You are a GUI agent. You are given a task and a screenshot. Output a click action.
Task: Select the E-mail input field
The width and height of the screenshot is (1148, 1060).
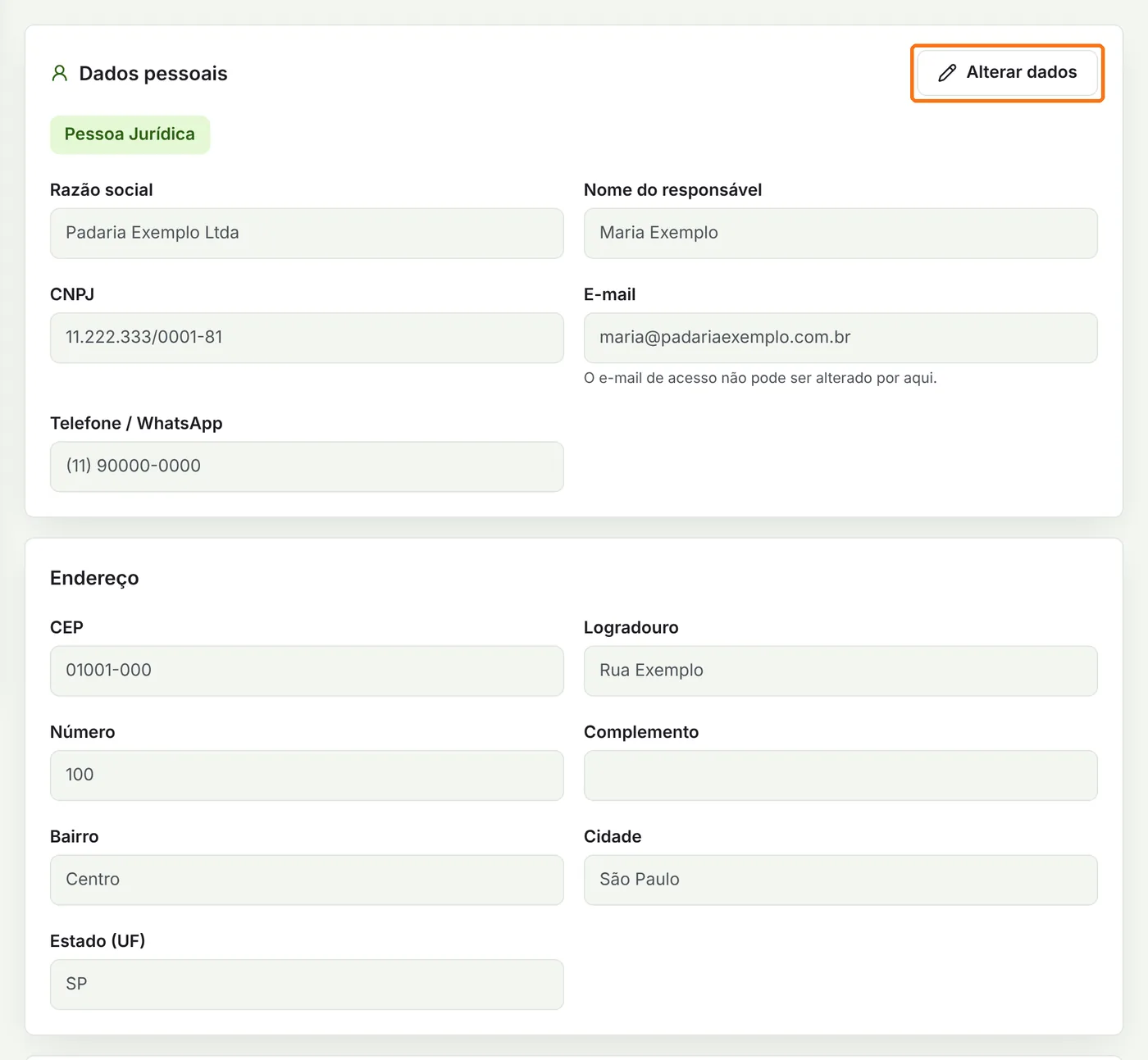point(840,338)
